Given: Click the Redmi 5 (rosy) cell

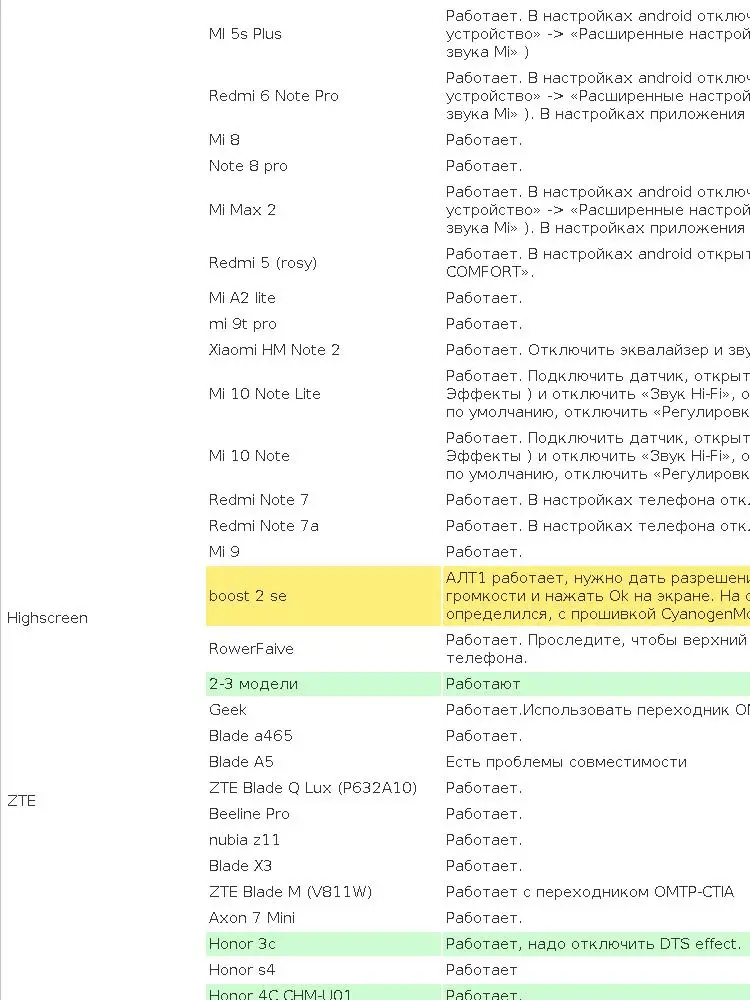Looking at the screenshot, I should 263,263.
